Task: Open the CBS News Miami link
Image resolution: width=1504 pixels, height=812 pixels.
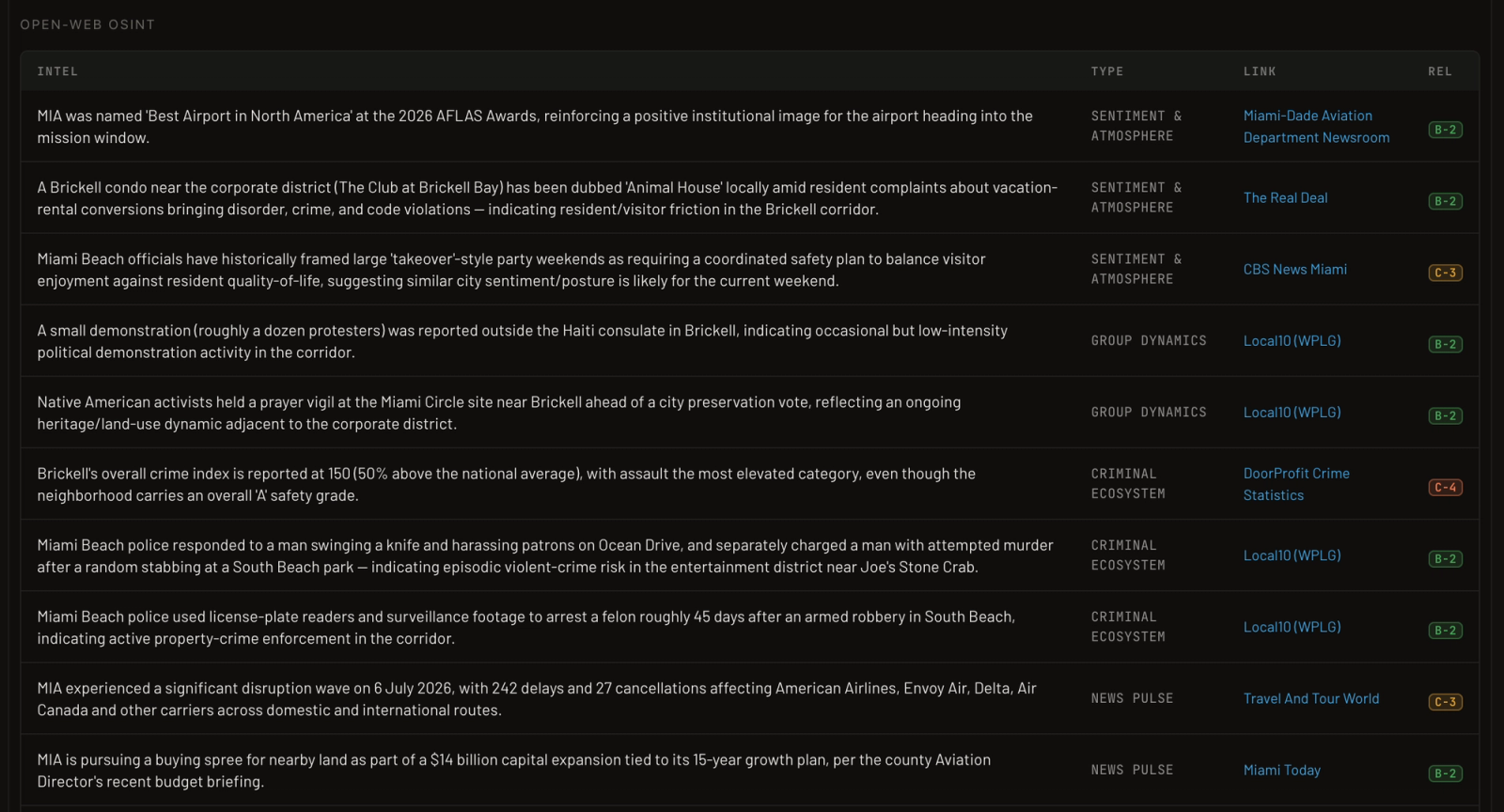Action: coord(1294,269)
